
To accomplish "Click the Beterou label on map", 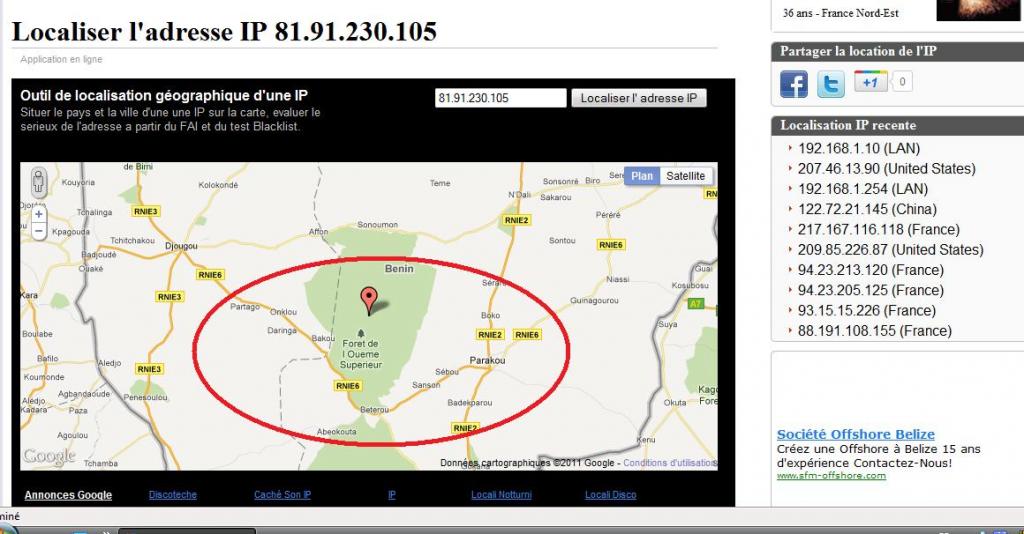I will [x=374, y=410].
